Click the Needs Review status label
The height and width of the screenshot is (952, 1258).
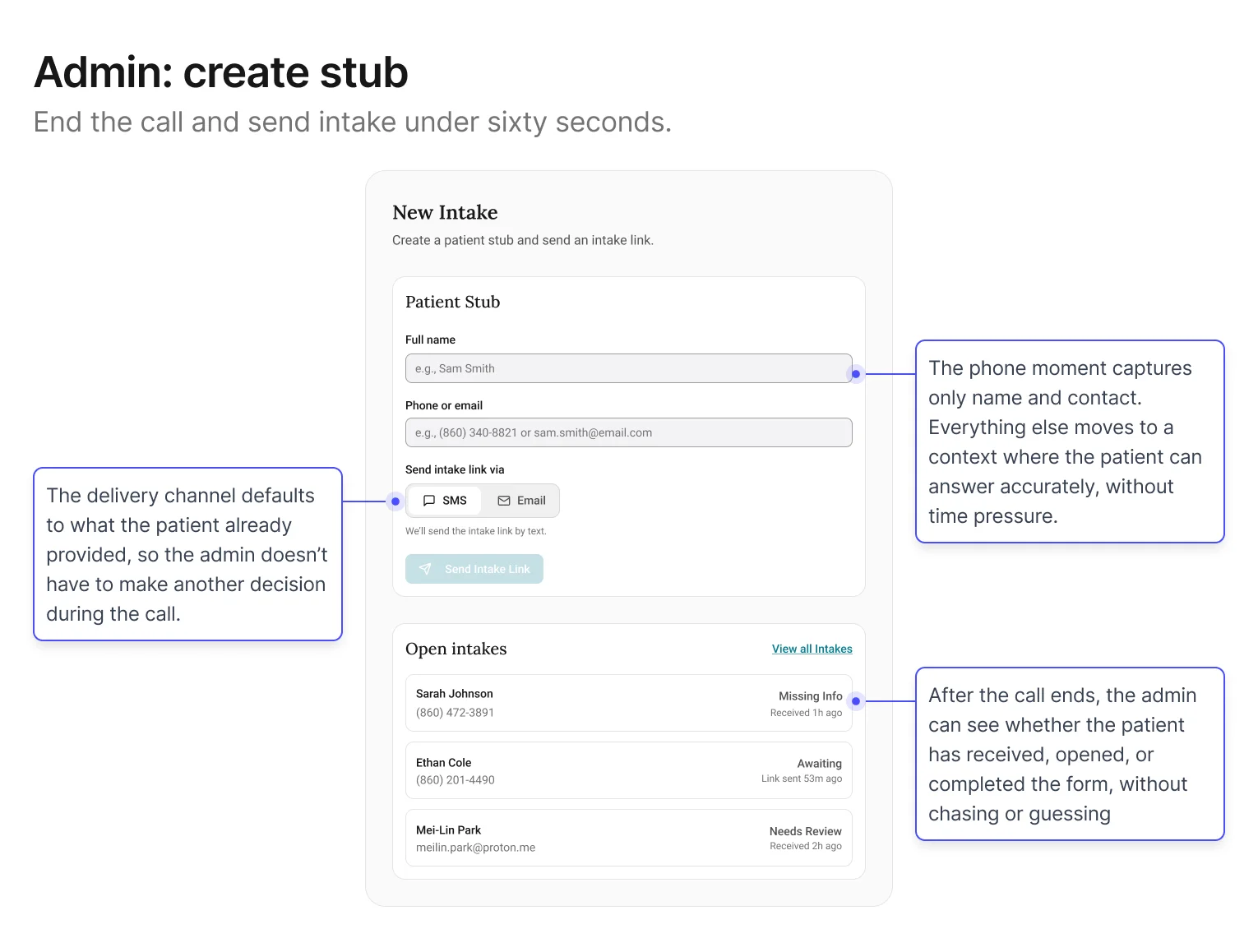point(805,831)
